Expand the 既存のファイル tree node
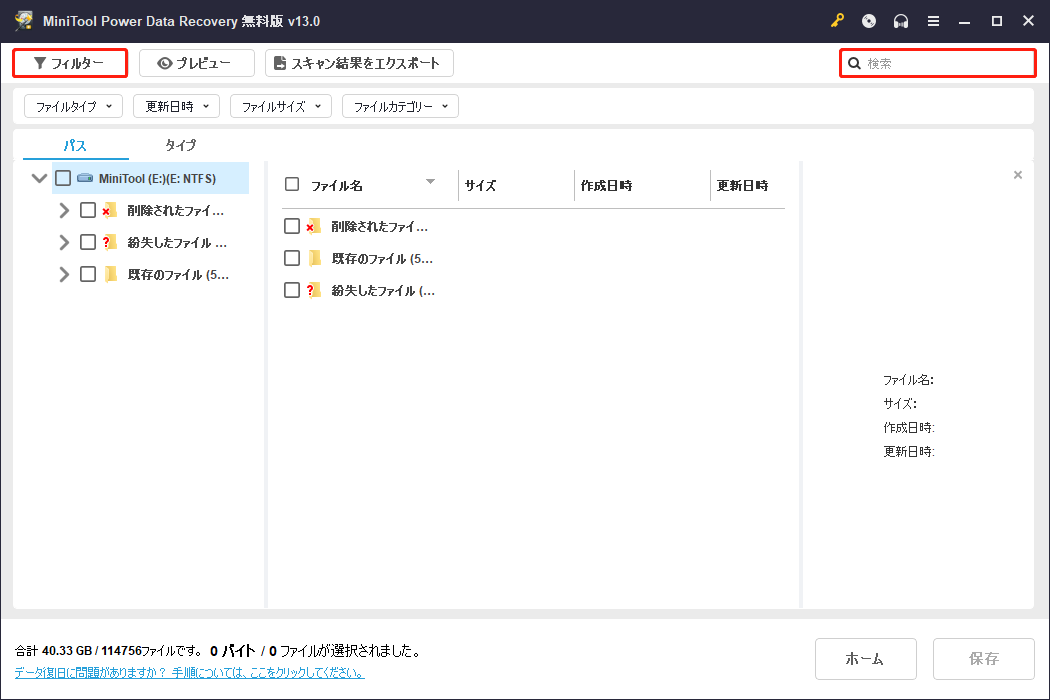1050x700 pixels. coord(64,274)
